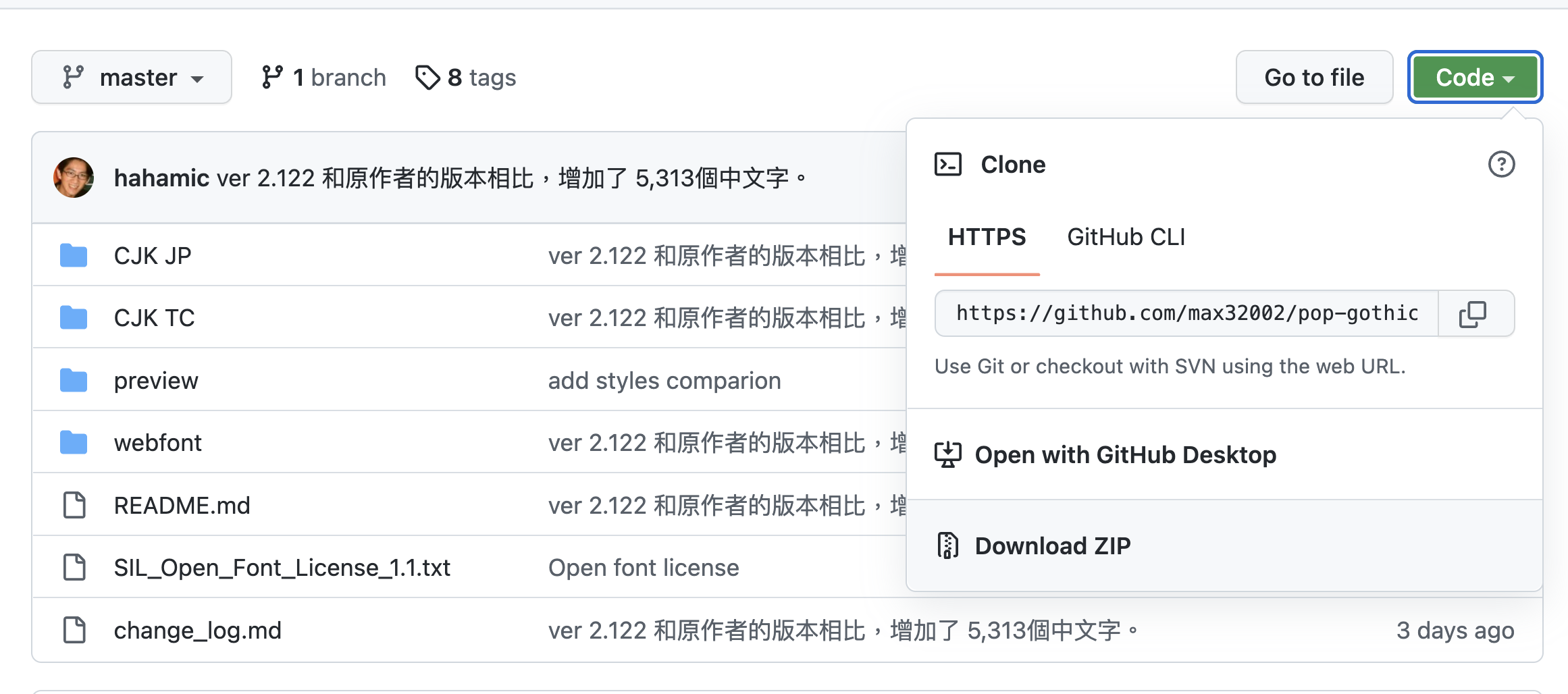This screenshot has width=1568, height=694.
Task: Click the HTTPS clone URL field
Action: pos(1186,314)
